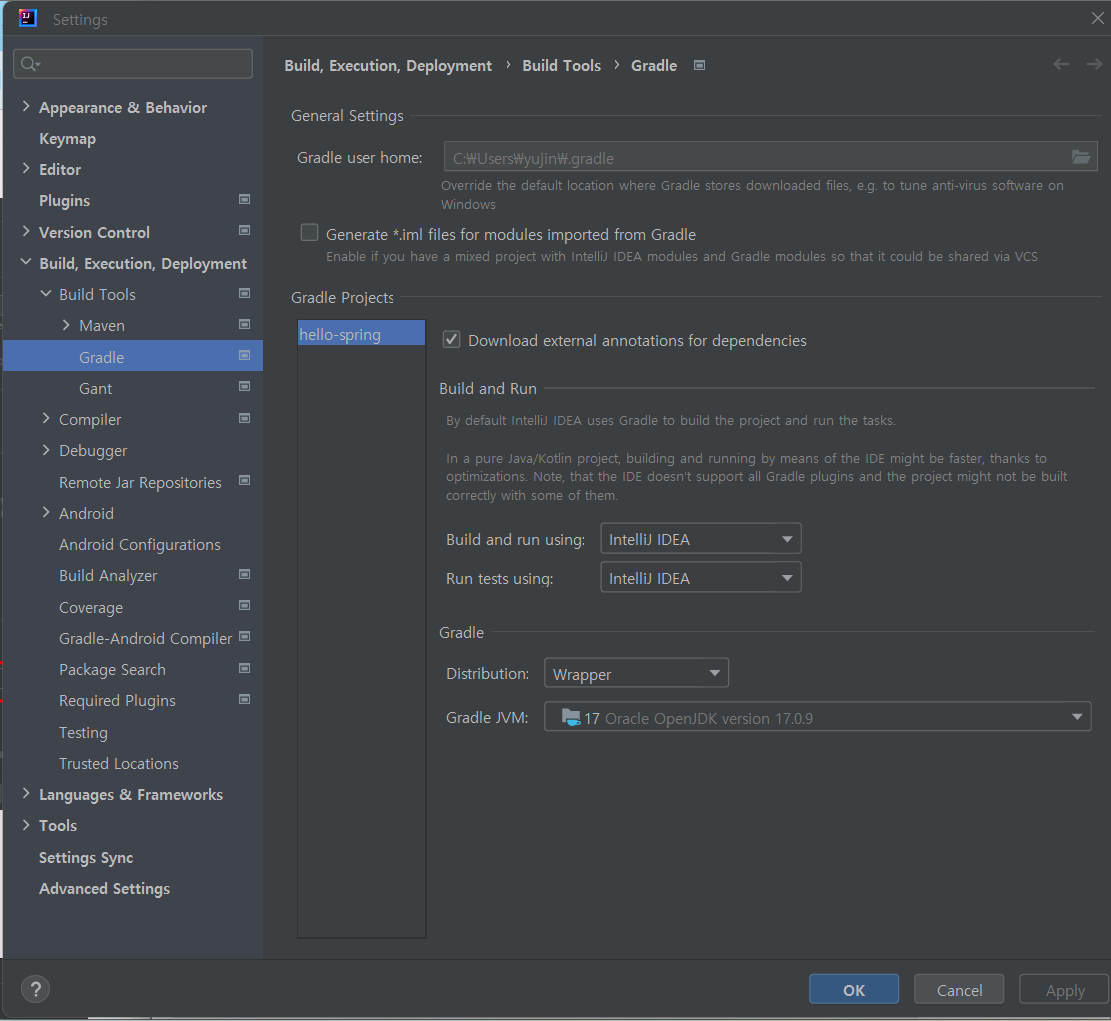1111x1021 pixels.
Task: Click the OK button
Action: [x=854, y=989]
